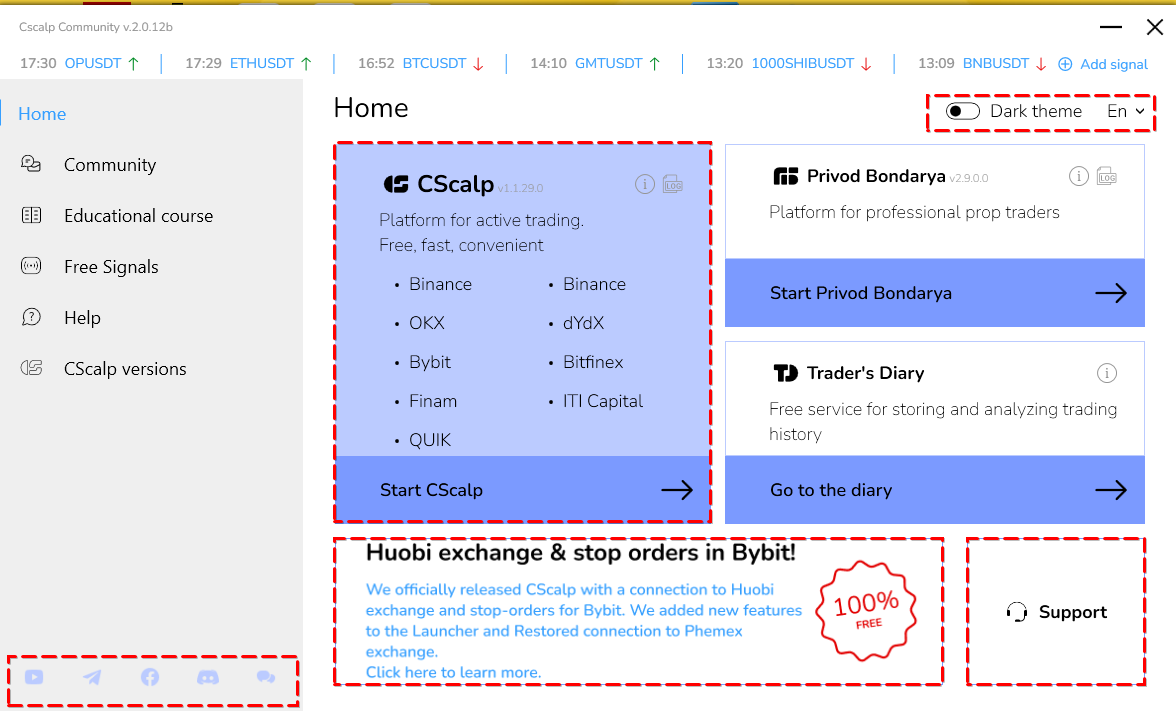Click the Privod Bondarya info icon
Screen dimensions: 1176x711
1078,176
